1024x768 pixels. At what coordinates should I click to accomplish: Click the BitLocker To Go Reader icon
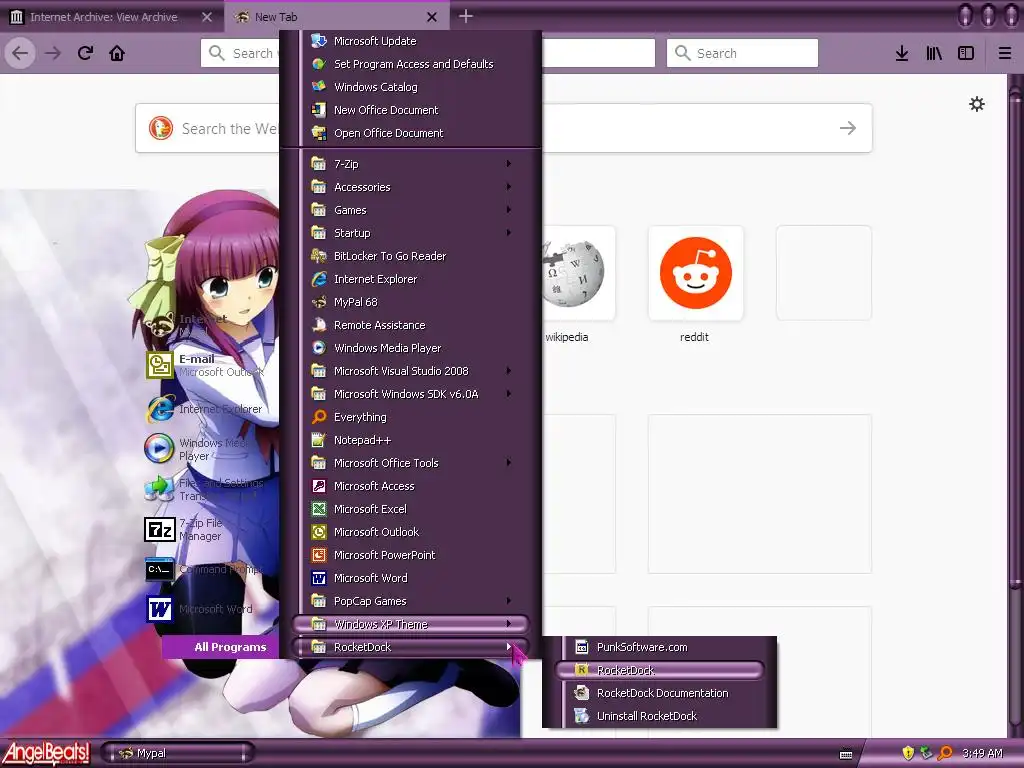(x=319, y=256)
